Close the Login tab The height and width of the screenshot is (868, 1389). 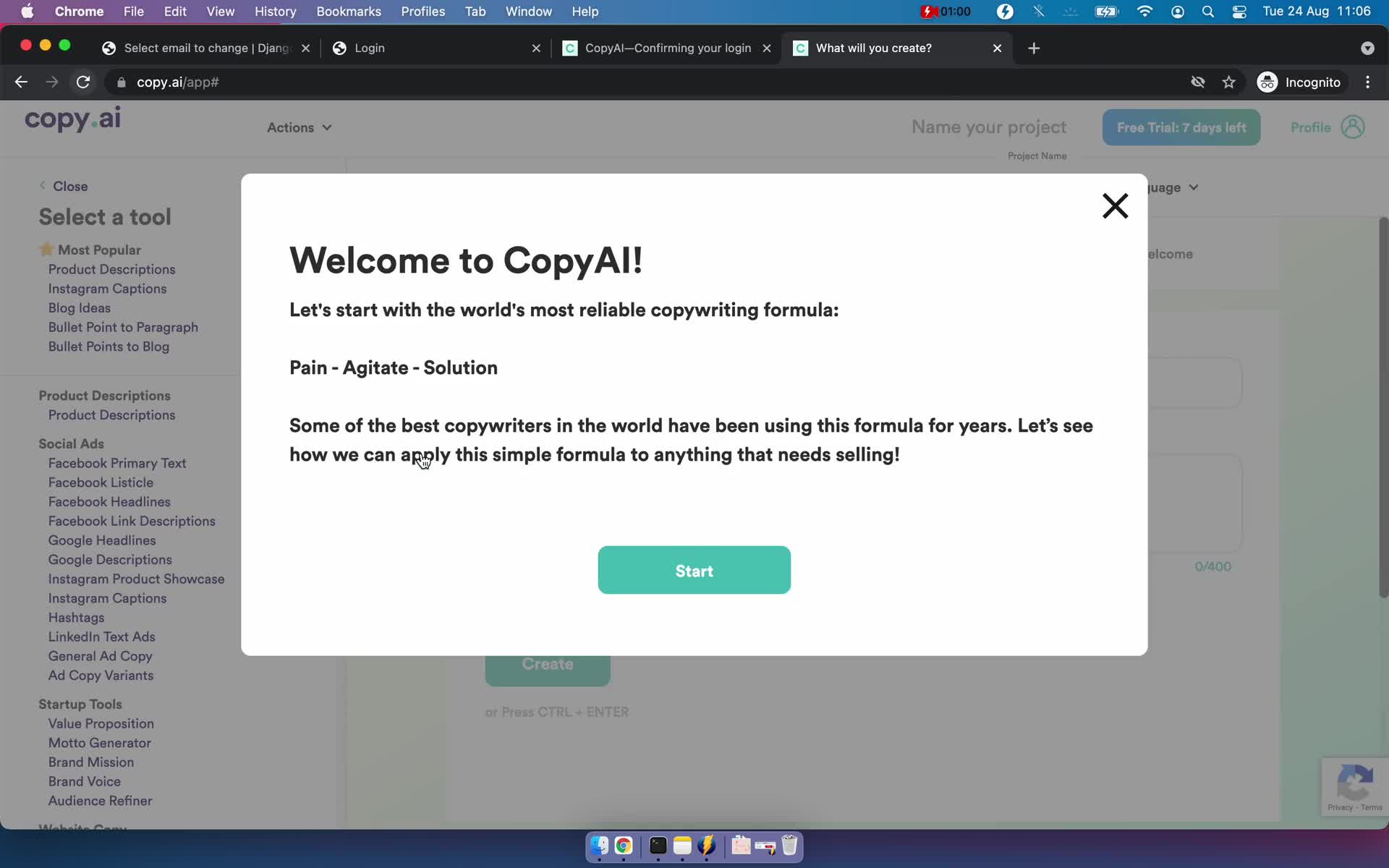[536, 48]
